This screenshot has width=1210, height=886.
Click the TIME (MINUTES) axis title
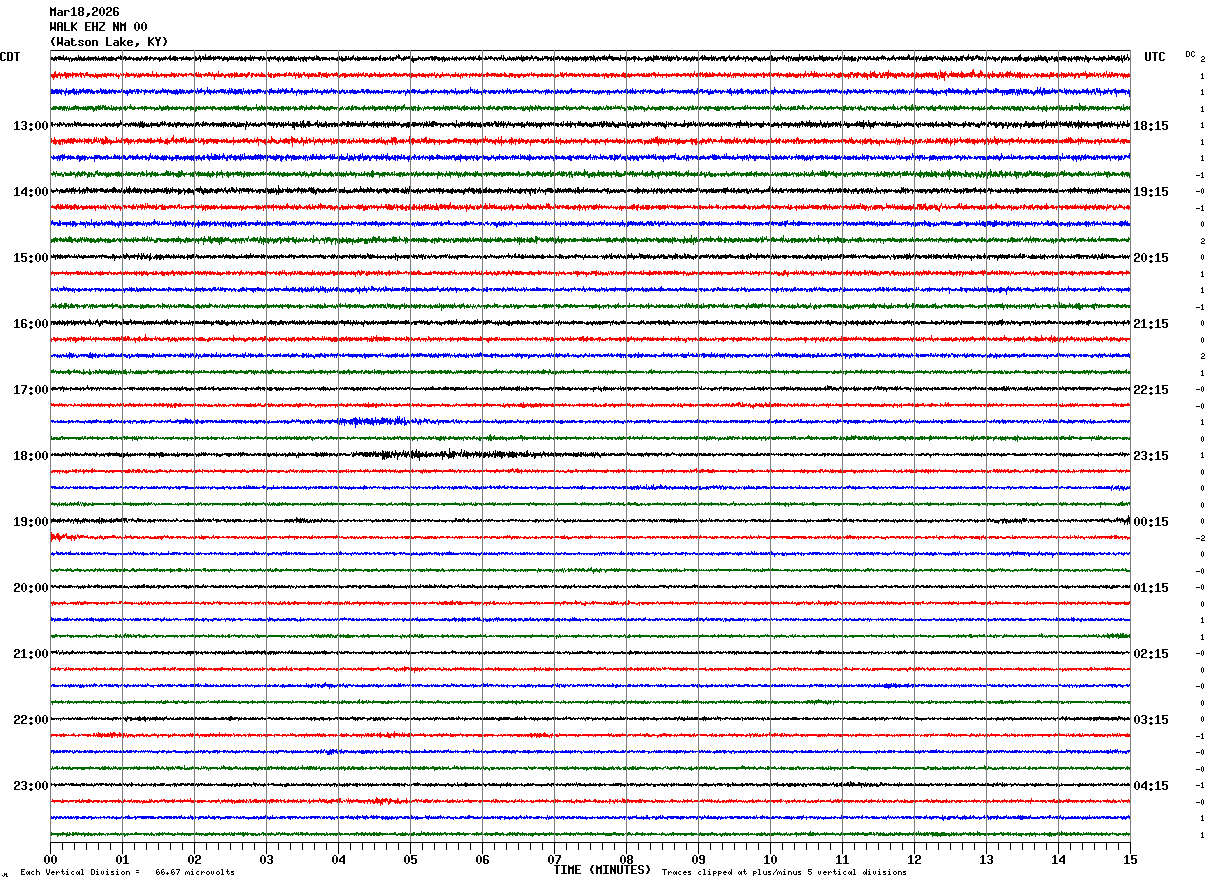pos(602,870)
